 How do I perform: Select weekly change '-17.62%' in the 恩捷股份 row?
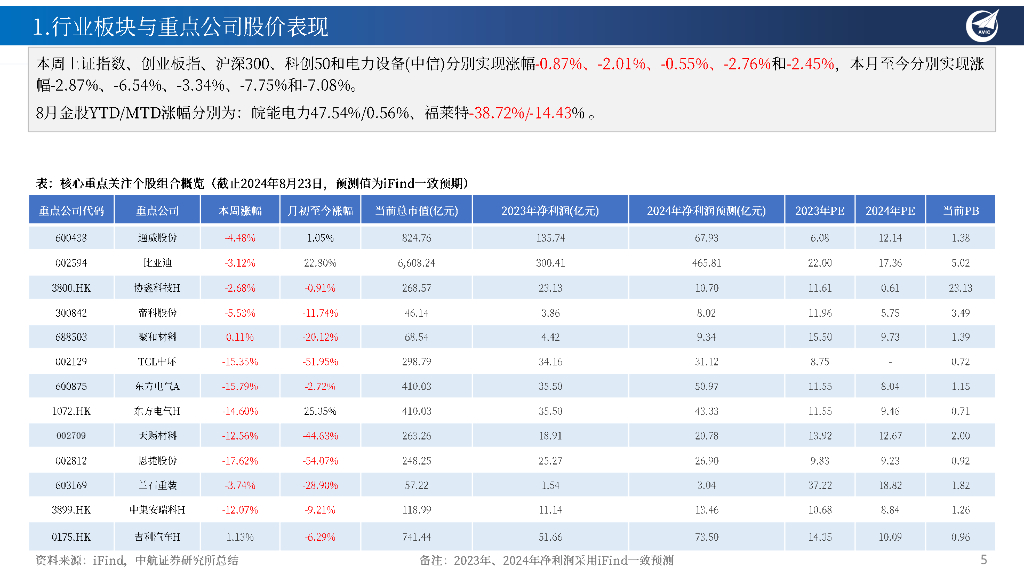click(x=240, y=460)
